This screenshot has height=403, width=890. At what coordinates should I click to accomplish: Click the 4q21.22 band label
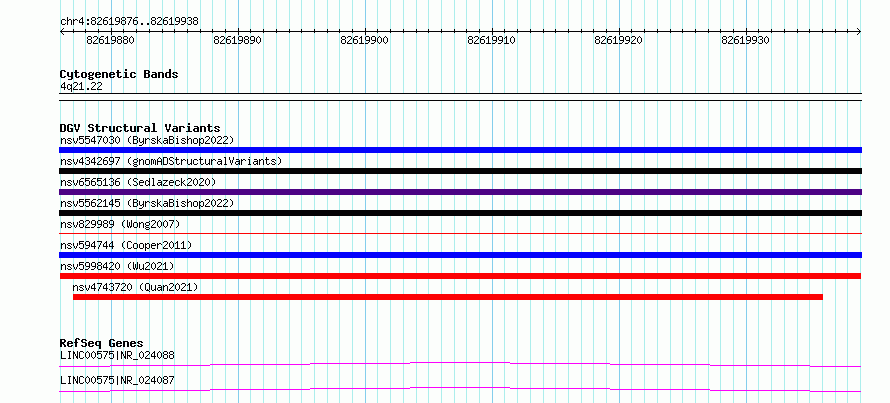[x=81, y=87]
